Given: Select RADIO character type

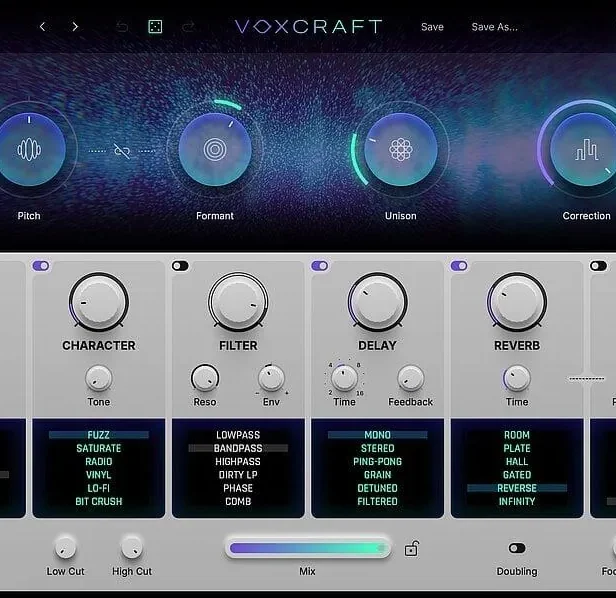Looking at the screenshot, I should pyautogui.click(x=99, y=462).
